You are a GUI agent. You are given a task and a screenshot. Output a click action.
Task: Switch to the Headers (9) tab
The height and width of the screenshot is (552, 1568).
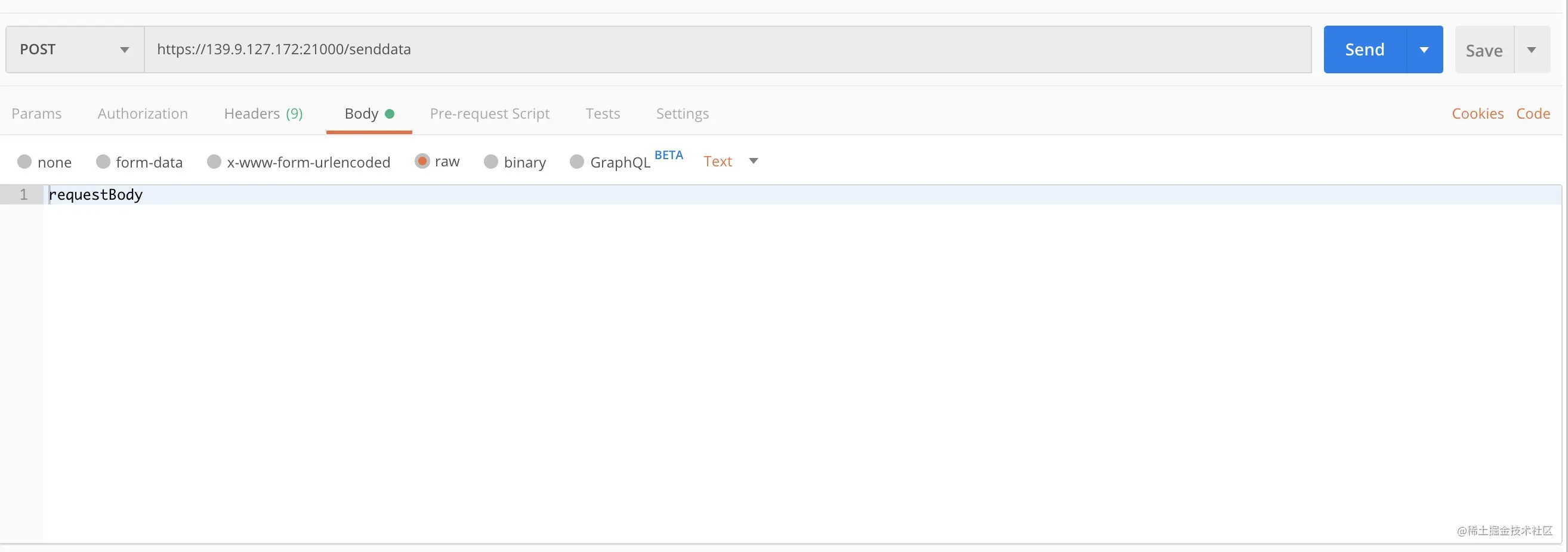[x=263, y=114]
